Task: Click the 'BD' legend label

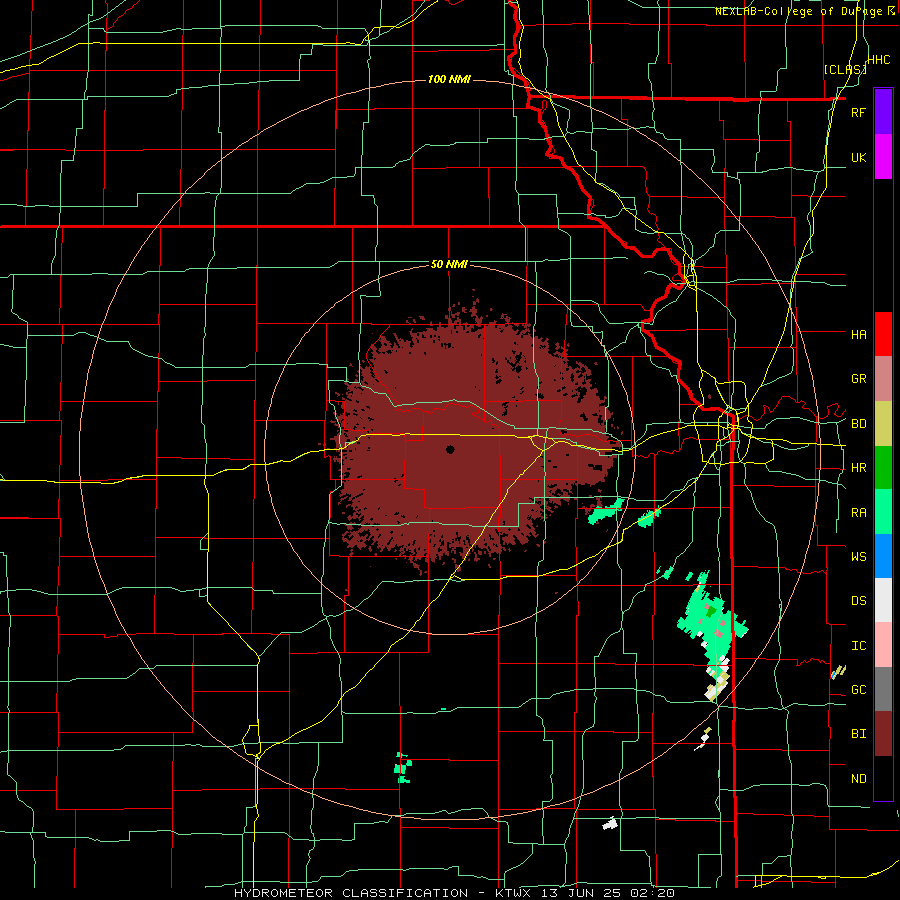Action: [x=858, y=424]
